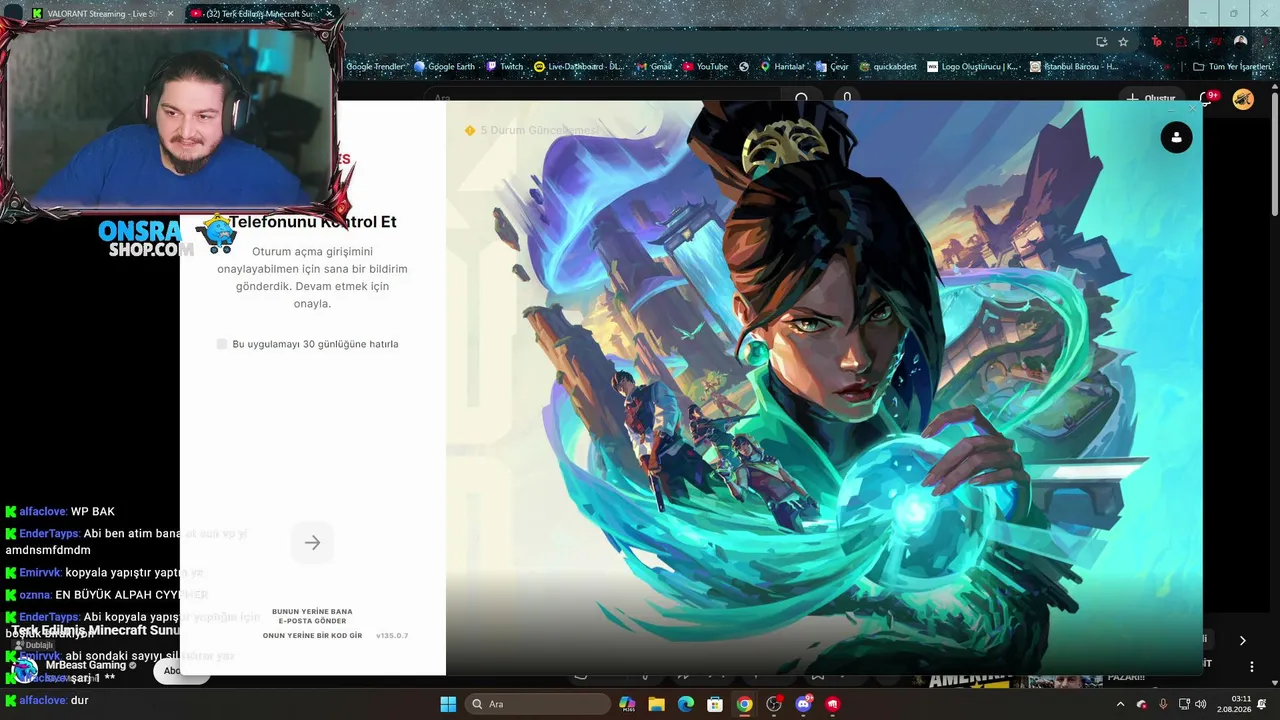Screen dimensions: 1280x720
Task: Open the Çevir translate bookmark
Action: coord(832,67)
